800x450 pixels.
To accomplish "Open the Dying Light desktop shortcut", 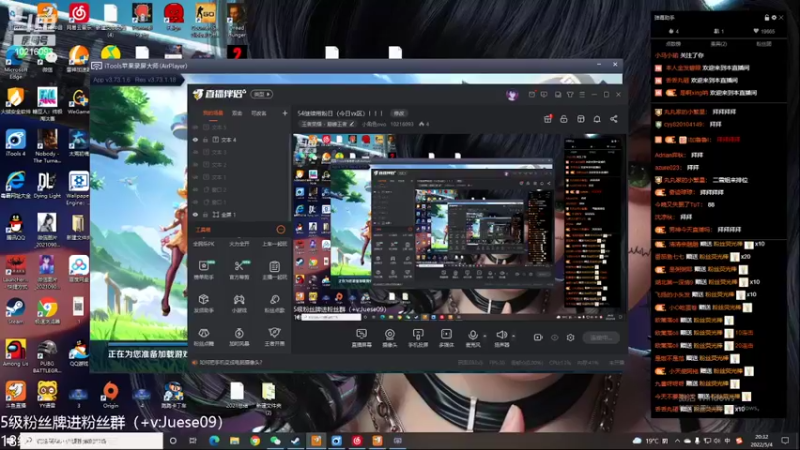I will [47, 185].
